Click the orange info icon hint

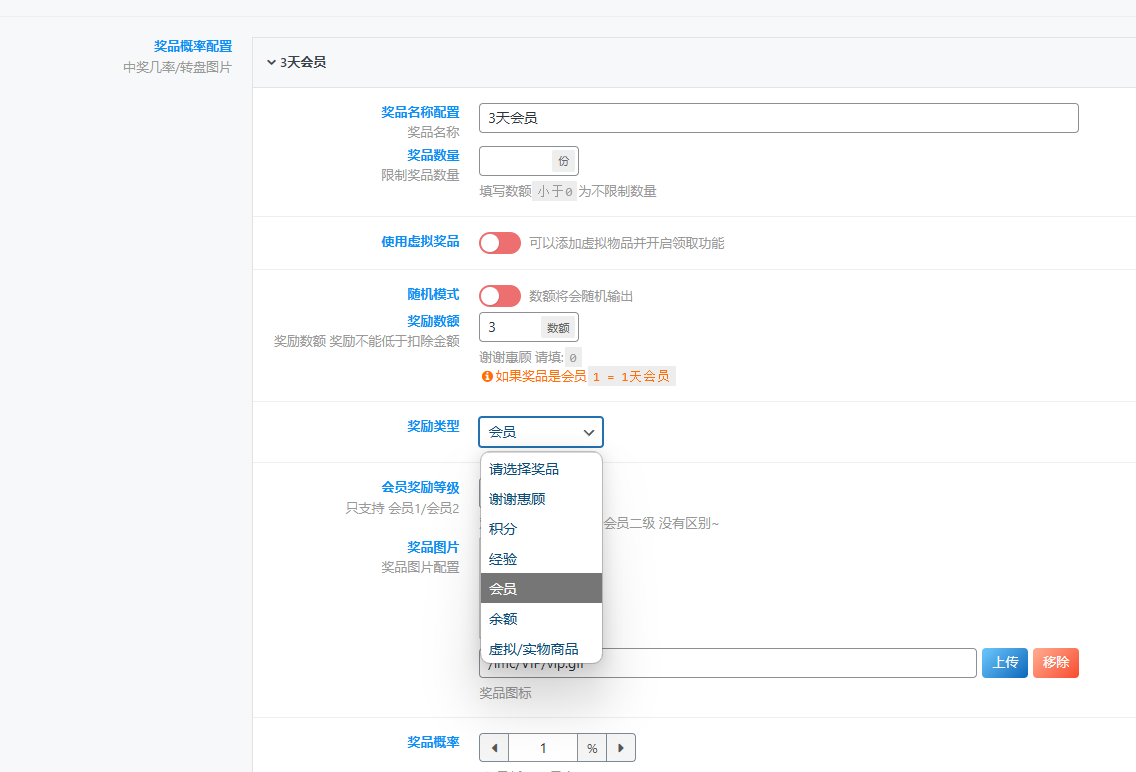487,377
